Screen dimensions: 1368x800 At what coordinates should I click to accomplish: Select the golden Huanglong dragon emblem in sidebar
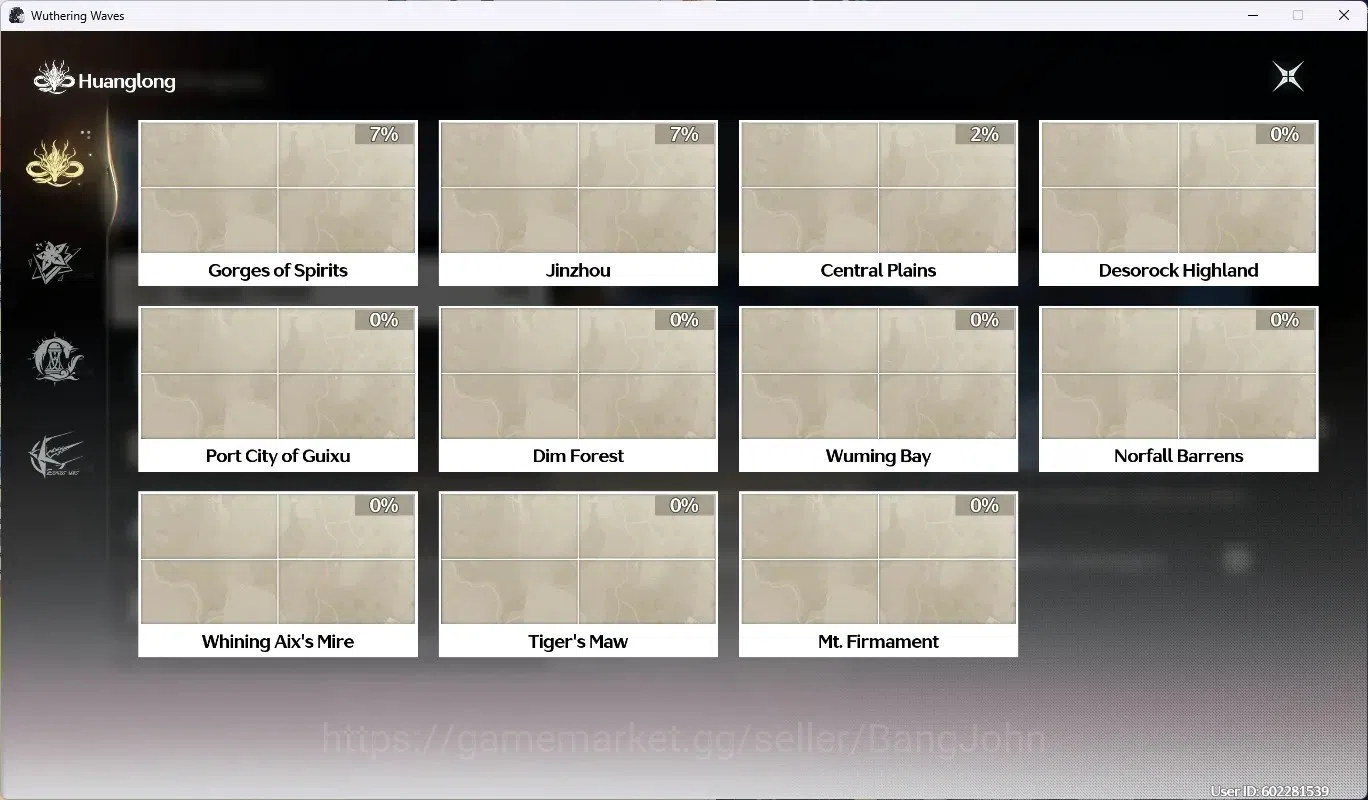(x=57, y=161)
